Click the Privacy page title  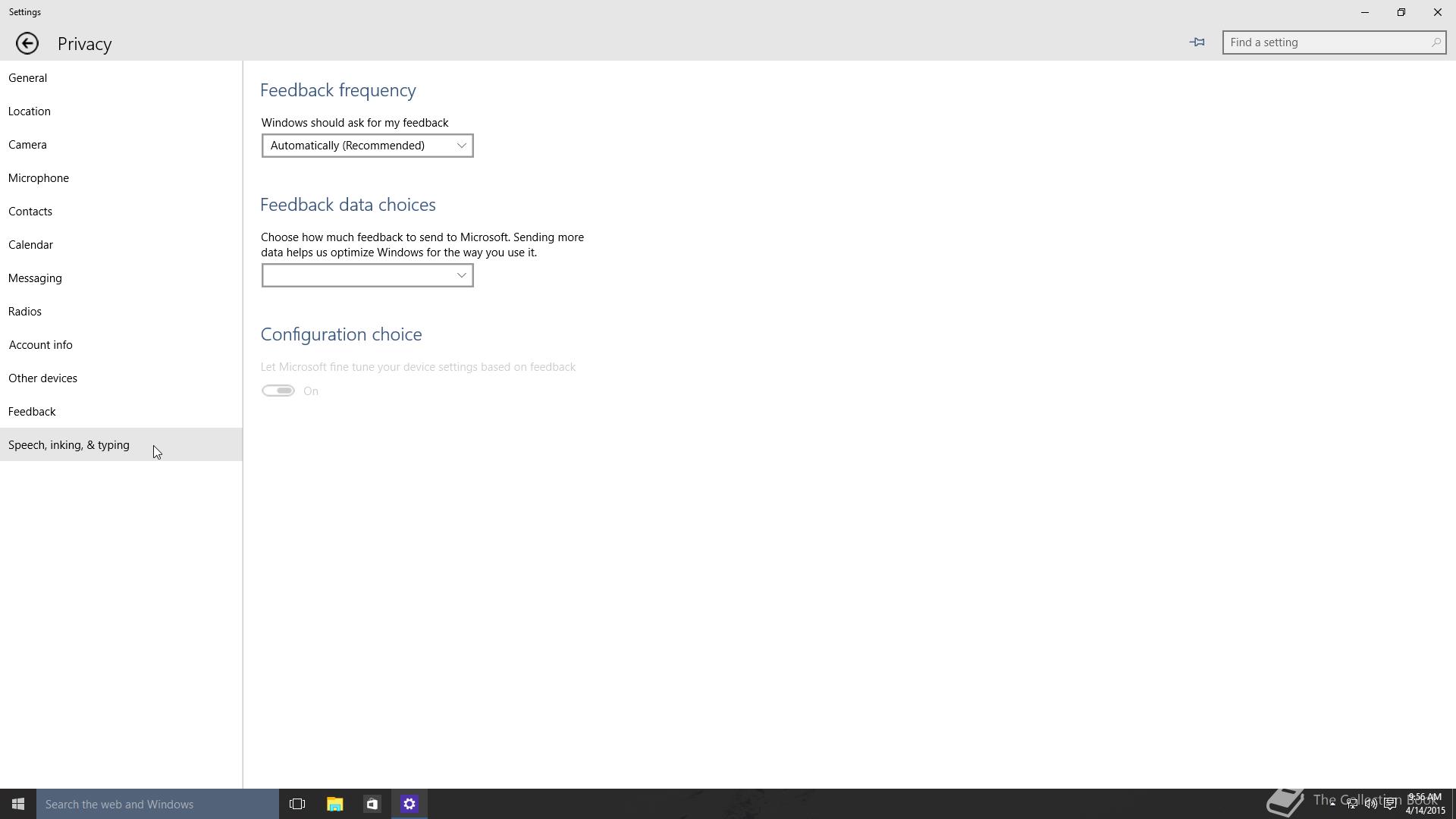click(85, 44)
